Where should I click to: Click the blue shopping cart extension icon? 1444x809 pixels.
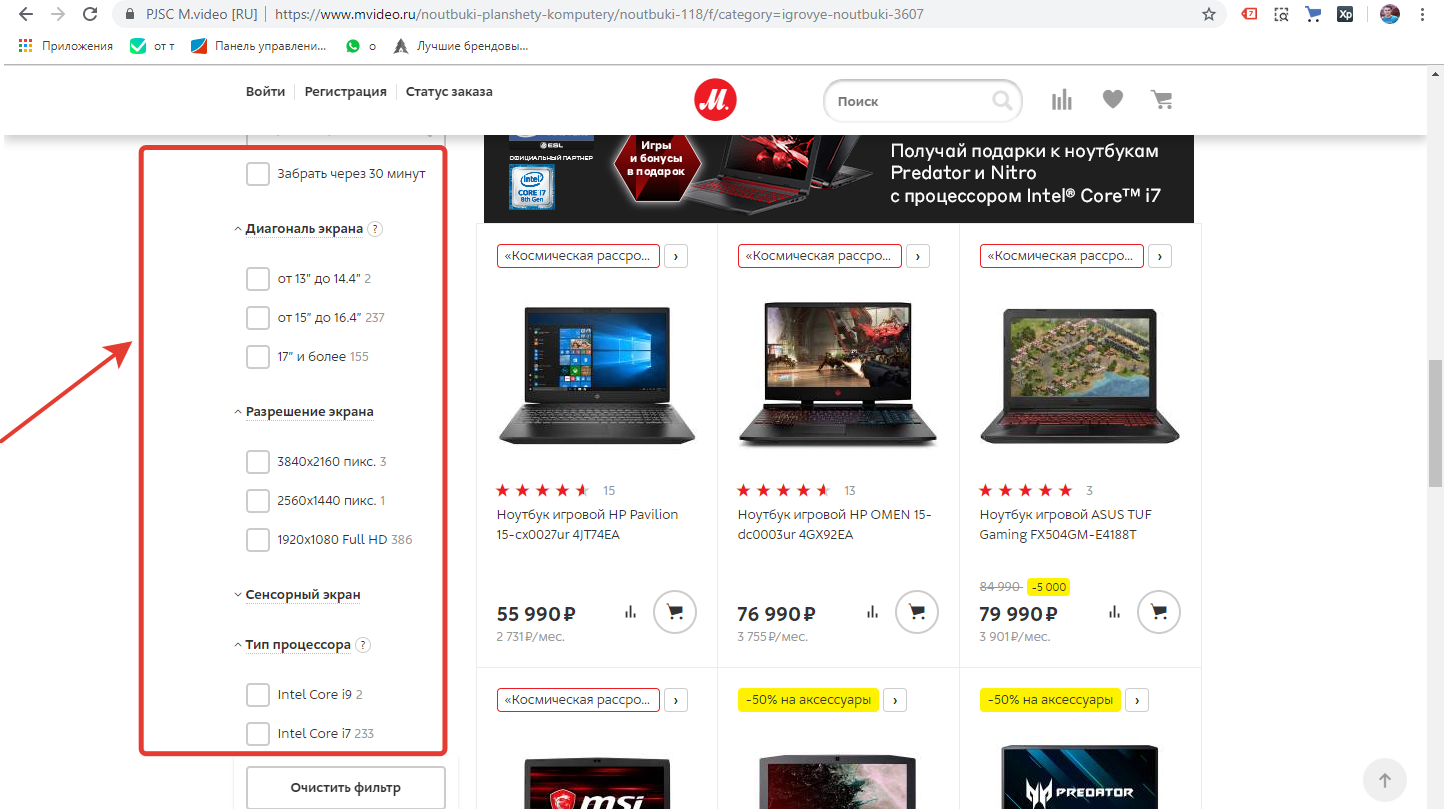(x=1313, y=15)
